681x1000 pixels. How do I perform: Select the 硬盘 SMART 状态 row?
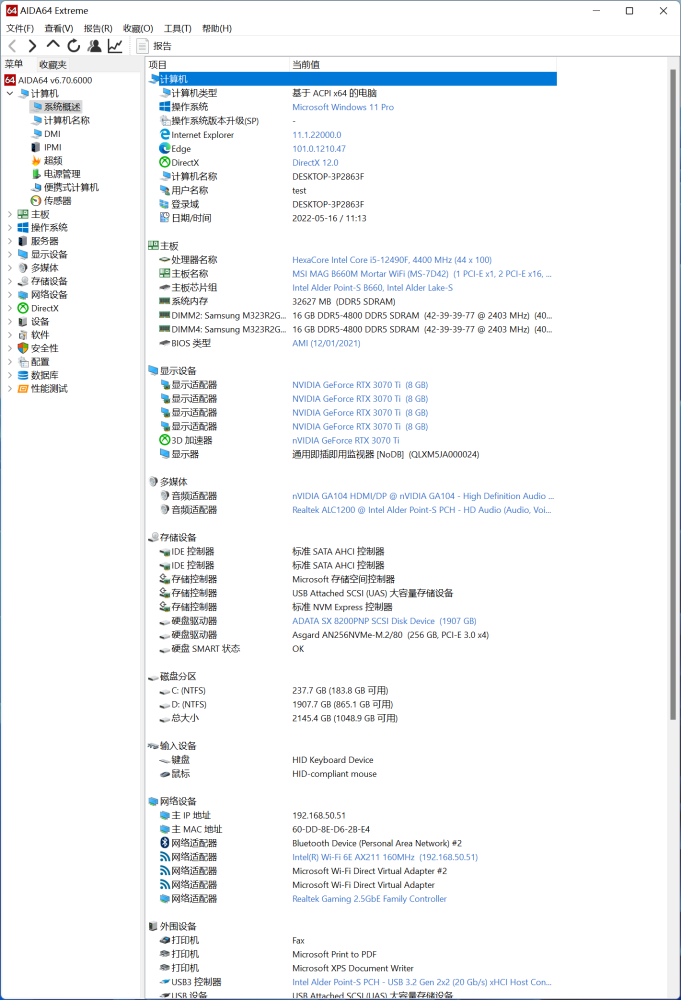click(351, 649)
